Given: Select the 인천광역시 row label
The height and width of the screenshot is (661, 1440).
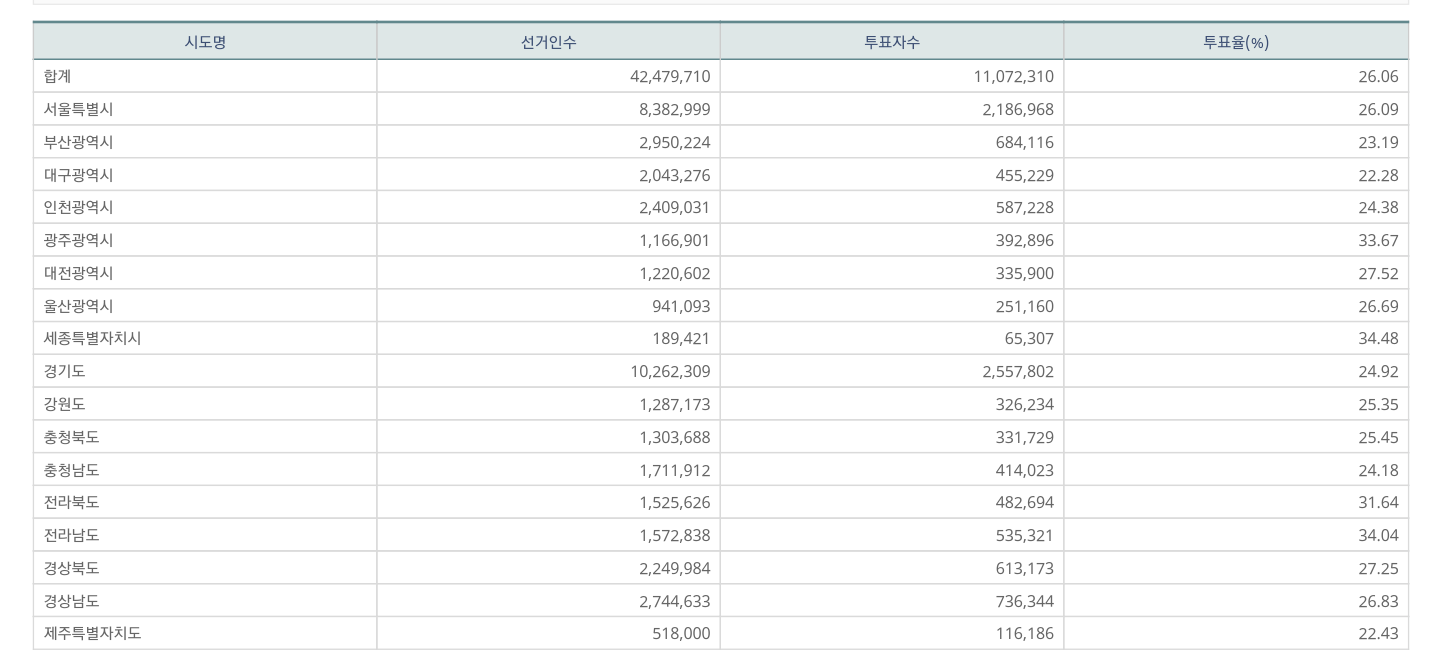Looking at the screenshot, I should coord(78,207).
